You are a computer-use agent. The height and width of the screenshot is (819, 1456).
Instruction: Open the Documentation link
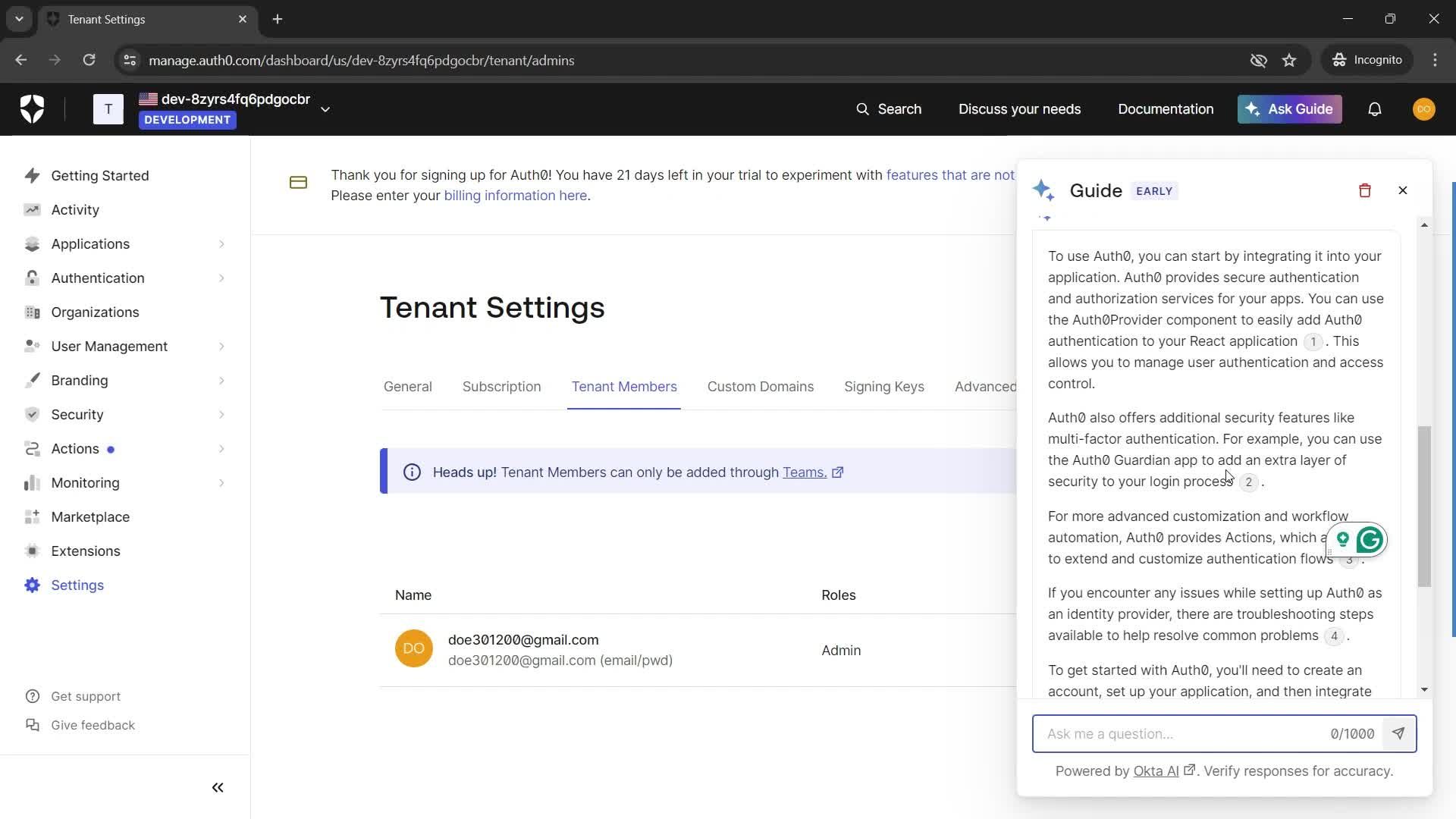coord(1166,109)
